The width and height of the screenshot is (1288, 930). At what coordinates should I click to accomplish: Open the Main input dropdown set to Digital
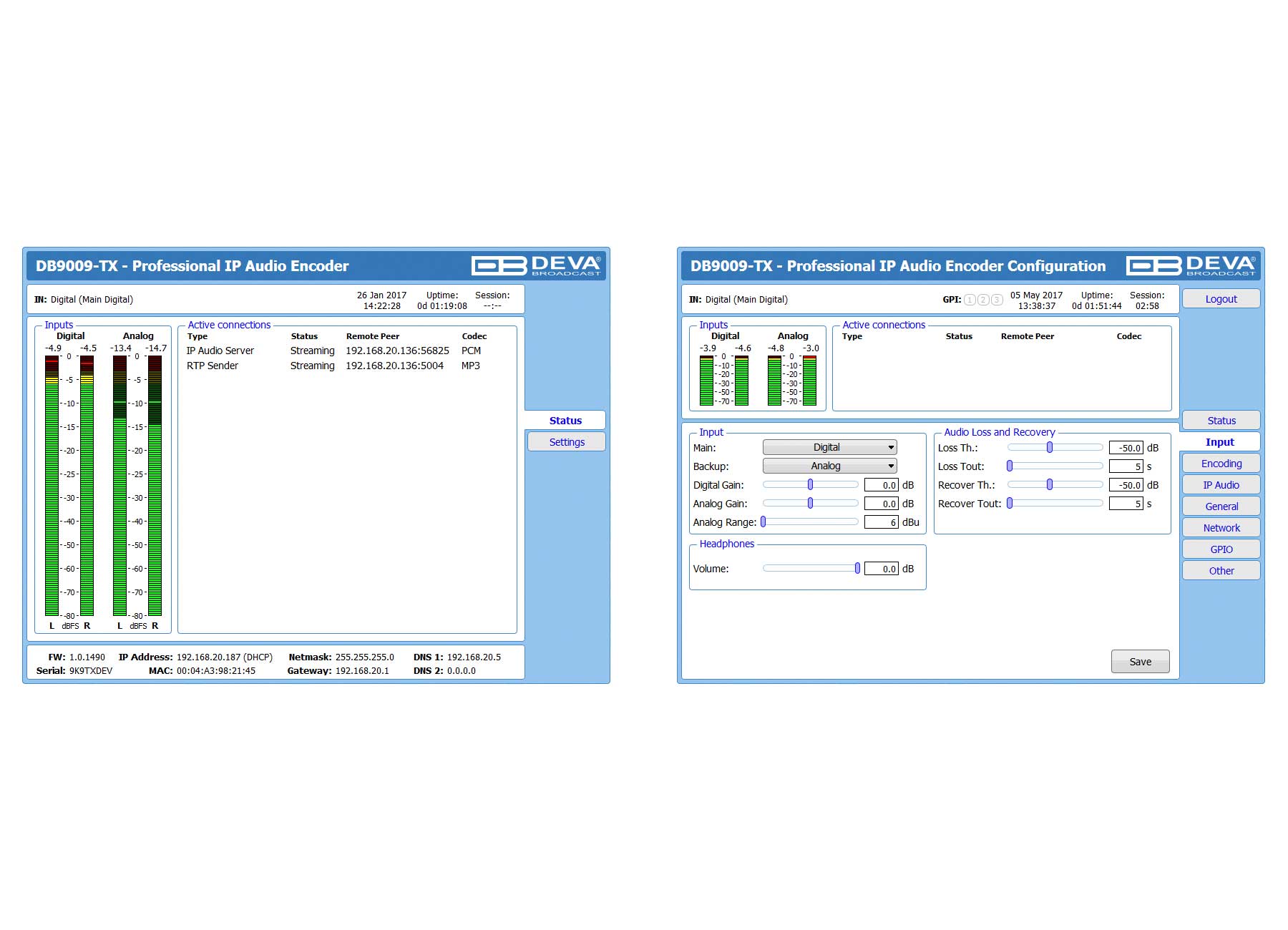pos(830,447)
